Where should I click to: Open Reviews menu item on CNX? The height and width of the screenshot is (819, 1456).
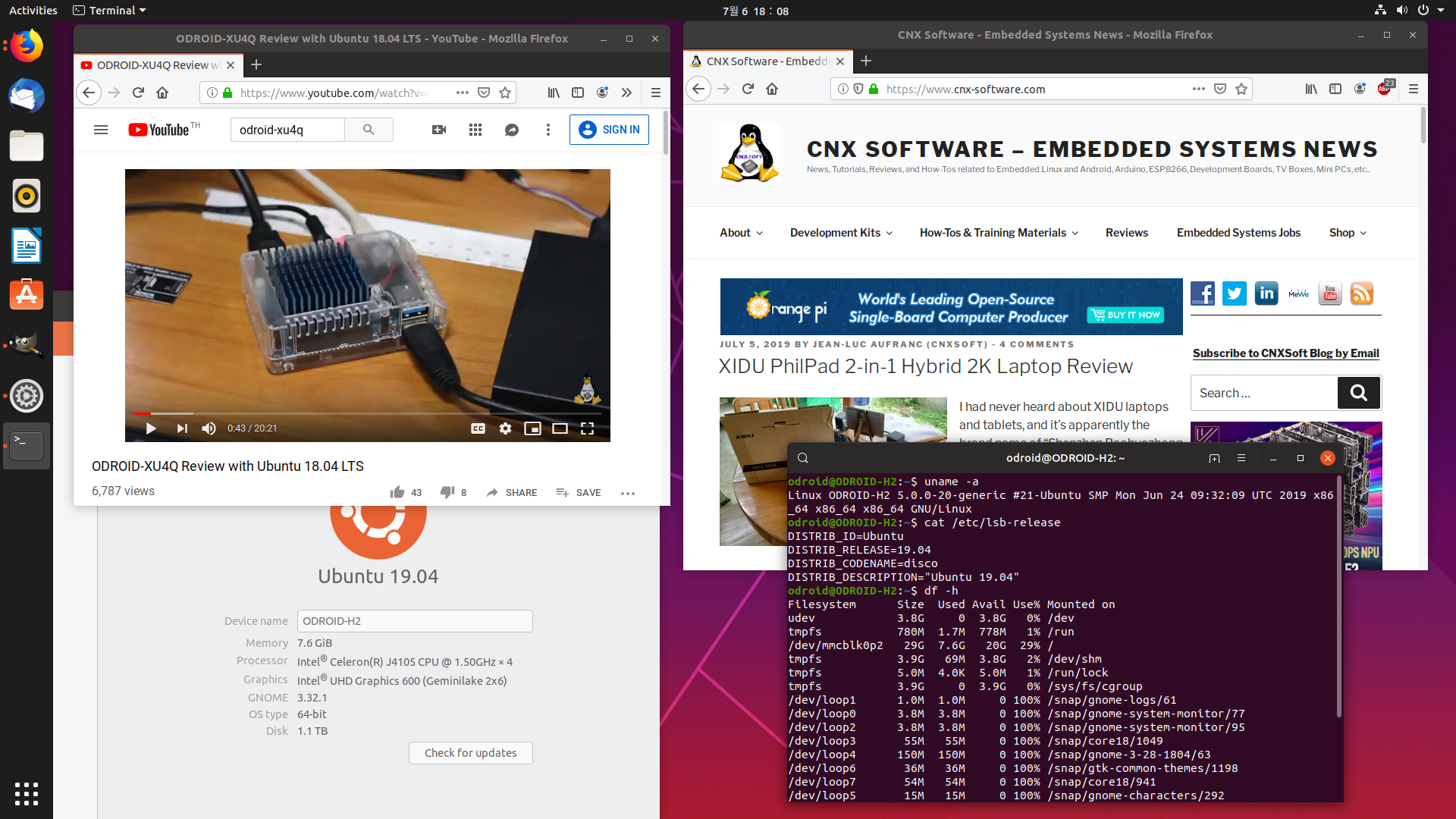1127,233
